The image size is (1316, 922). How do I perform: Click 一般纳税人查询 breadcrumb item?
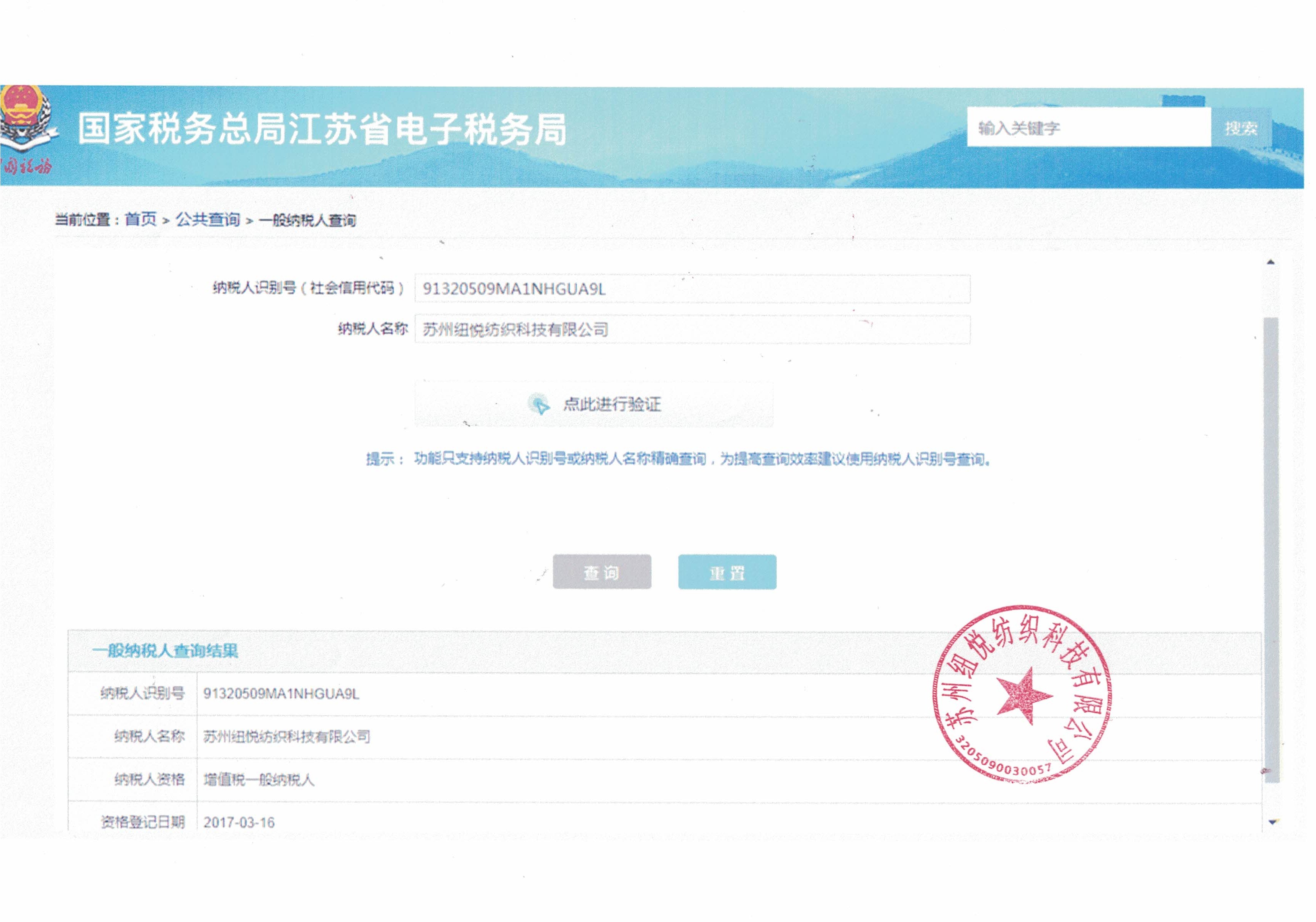coord(307,220)
